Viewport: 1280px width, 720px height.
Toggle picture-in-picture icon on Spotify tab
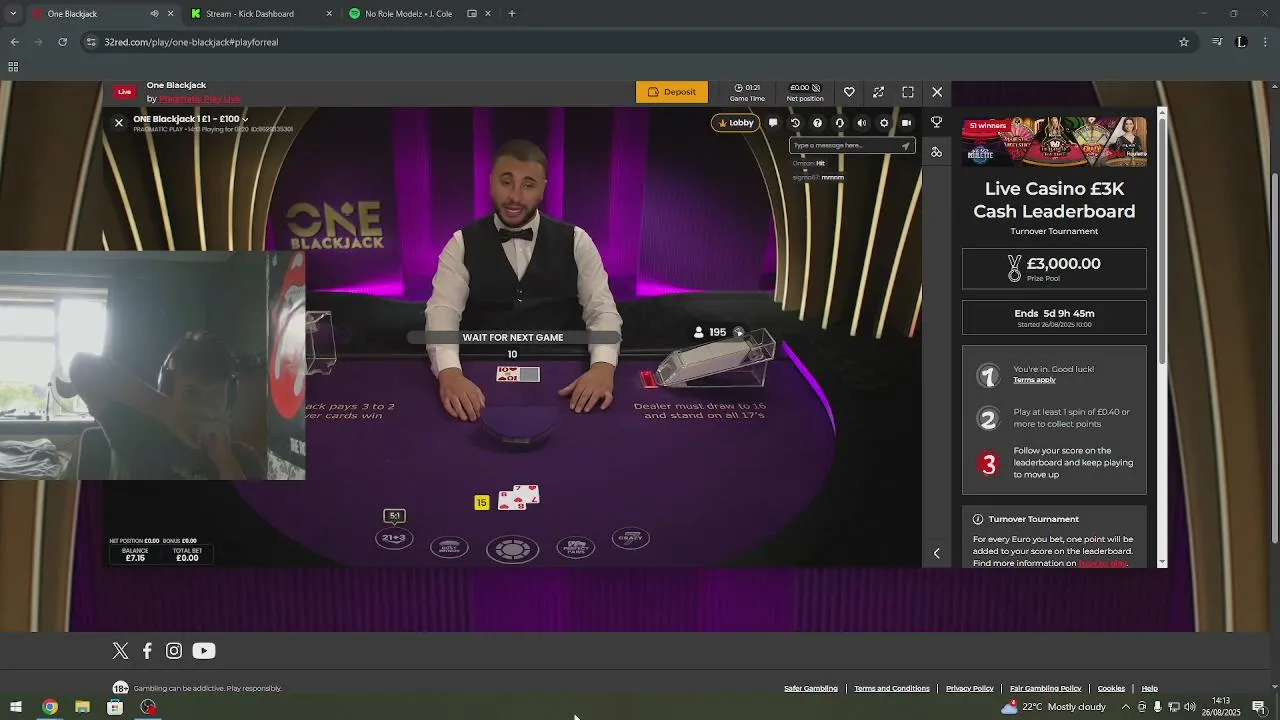click(472, 14)
